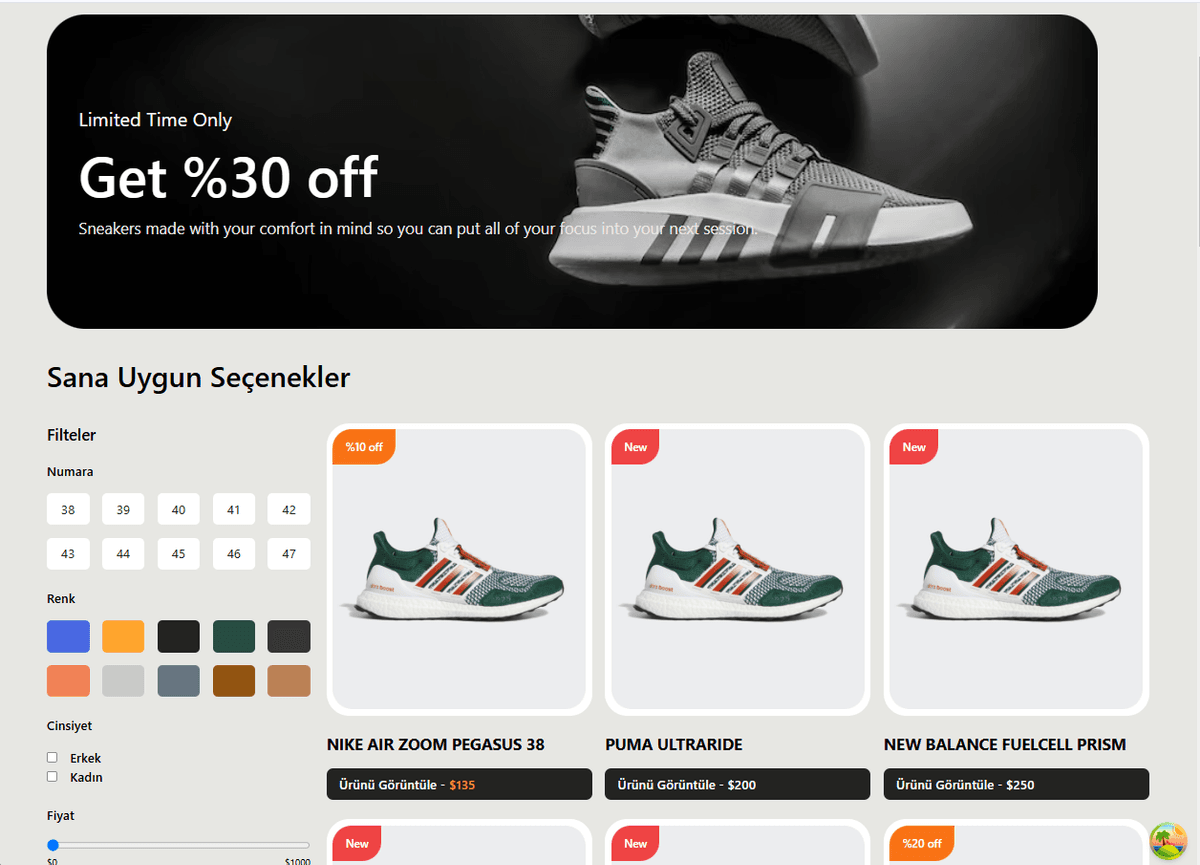
Task: Open Ürünü Görüntüle for Nike Air Zoom Pegasus
Action: (x=459, y=784)
